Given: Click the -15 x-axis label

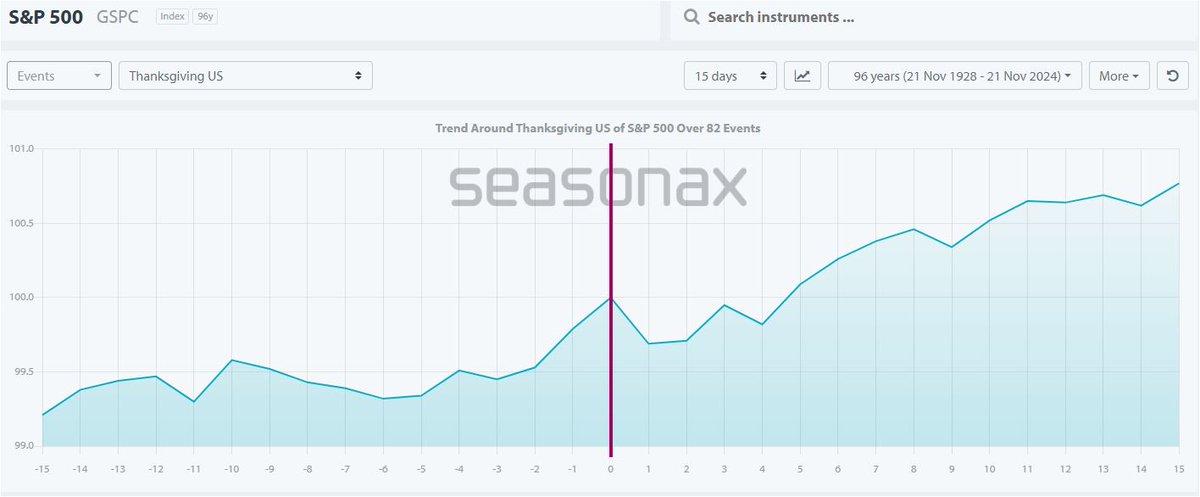Looking at the screenshot, I should pyautogui.click(x=42, y=468).
